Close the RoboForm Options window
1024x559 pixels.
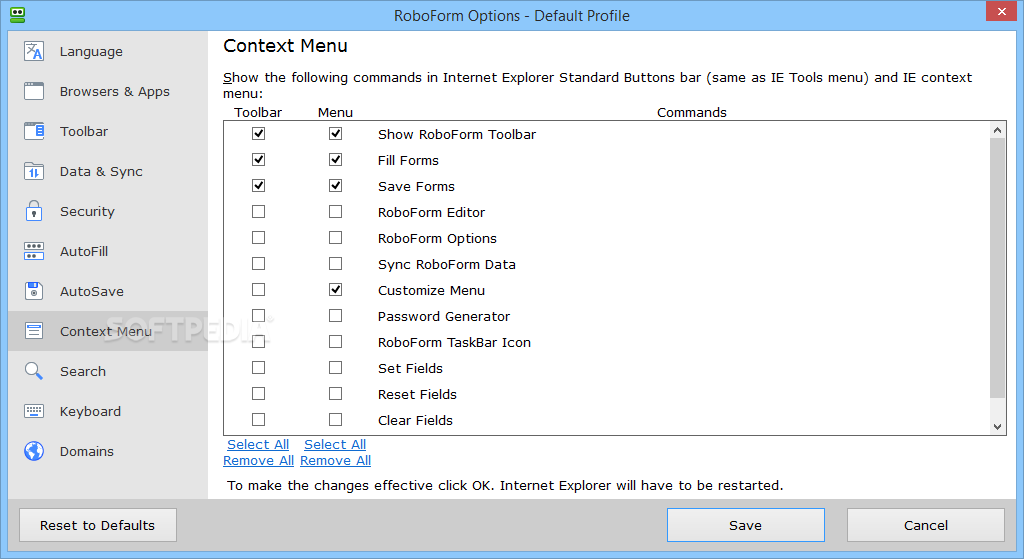(x=1002, y=11)
